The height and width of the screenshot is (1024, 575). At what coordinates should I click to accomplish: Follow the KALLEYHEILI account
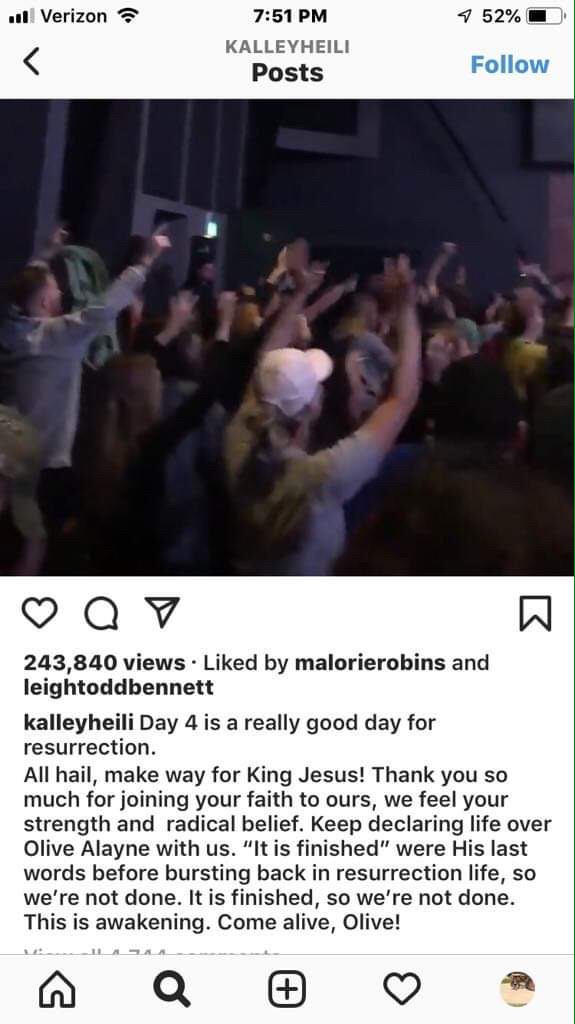click(510, 65)
